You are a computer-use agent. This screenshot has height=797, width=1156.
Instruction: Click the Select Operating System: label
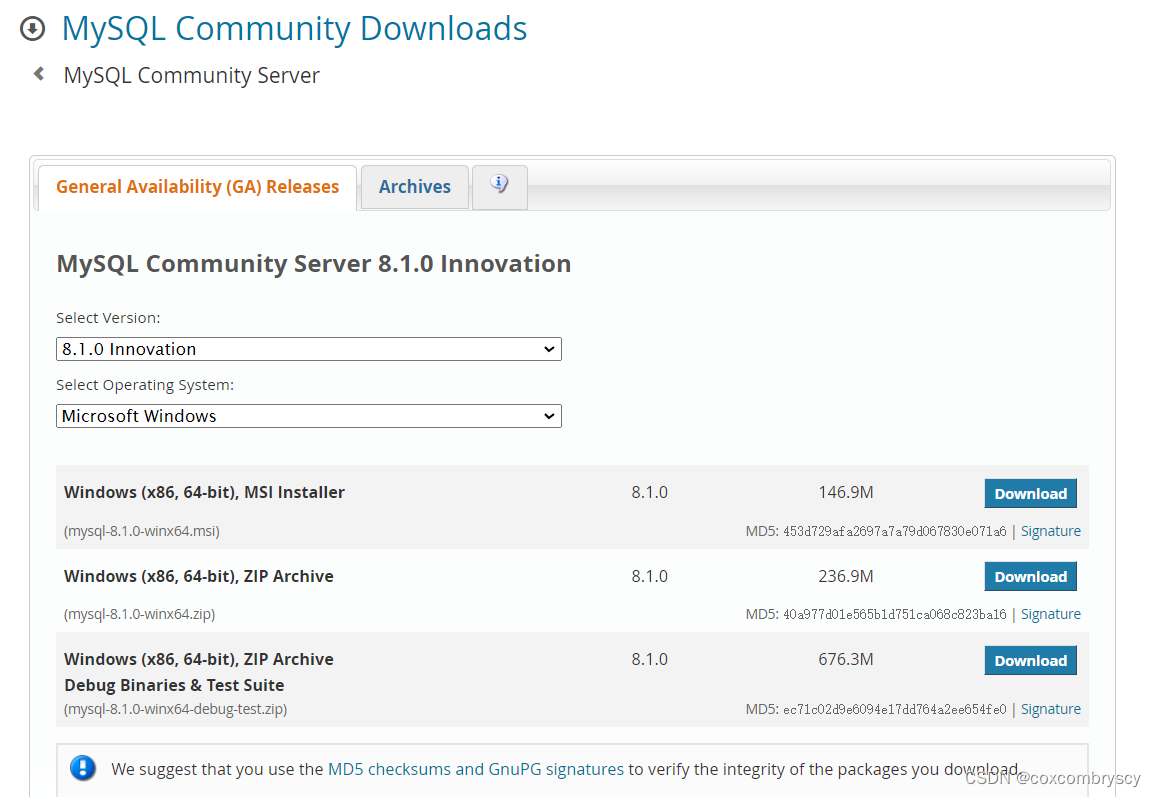(145, 385)
